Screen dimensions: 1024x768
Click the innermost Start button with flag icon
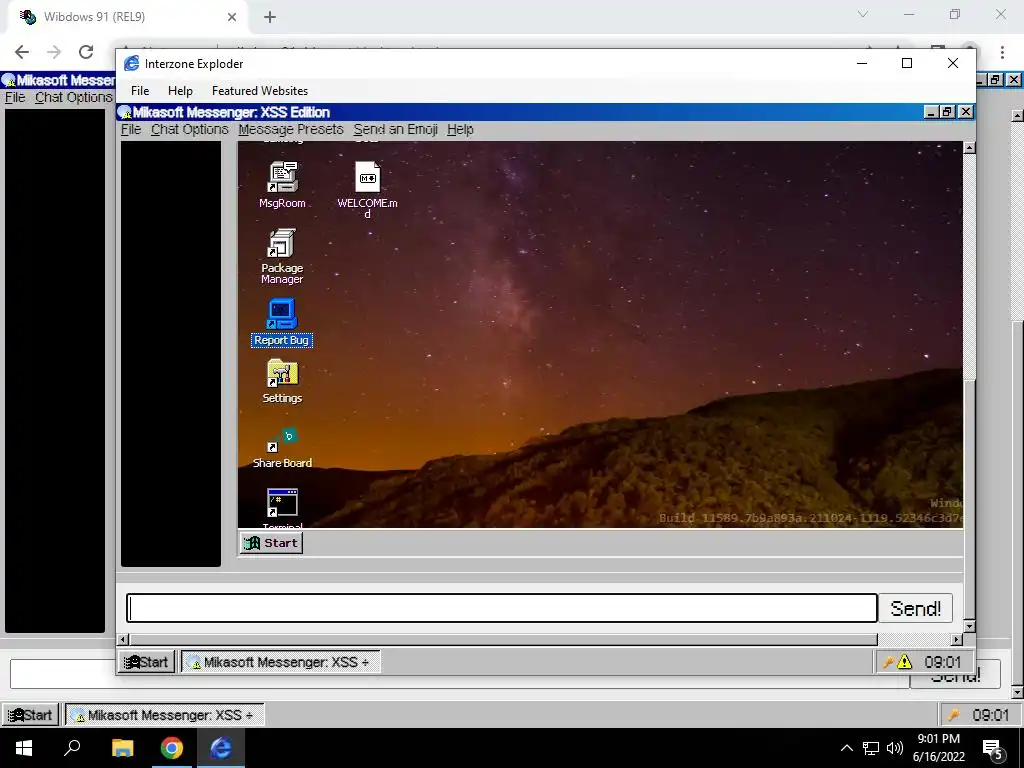272,543
